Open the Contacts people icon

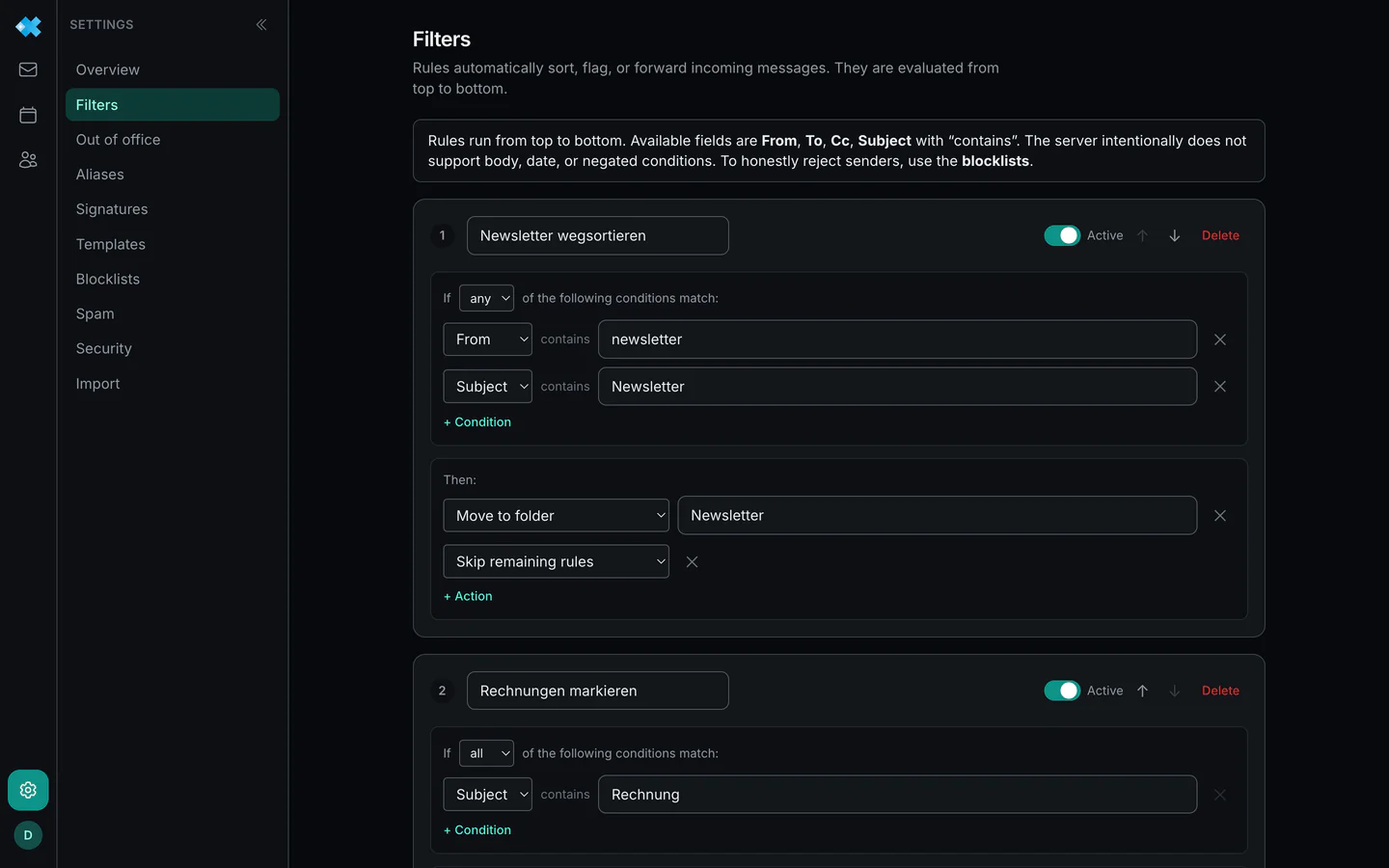coord(28,160)
